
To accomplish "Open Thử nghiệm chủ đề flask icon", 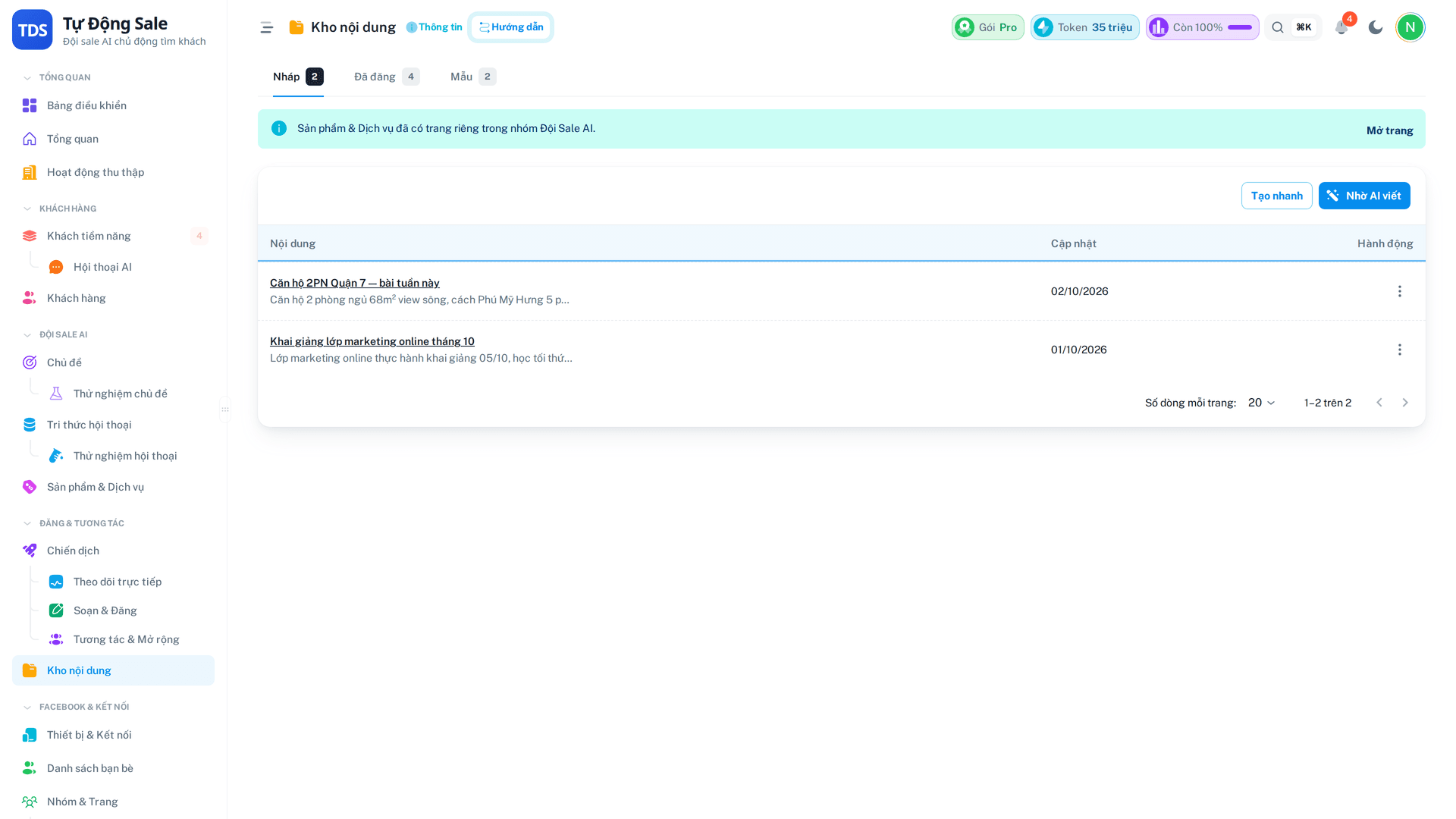I will [x=56, y=394].
